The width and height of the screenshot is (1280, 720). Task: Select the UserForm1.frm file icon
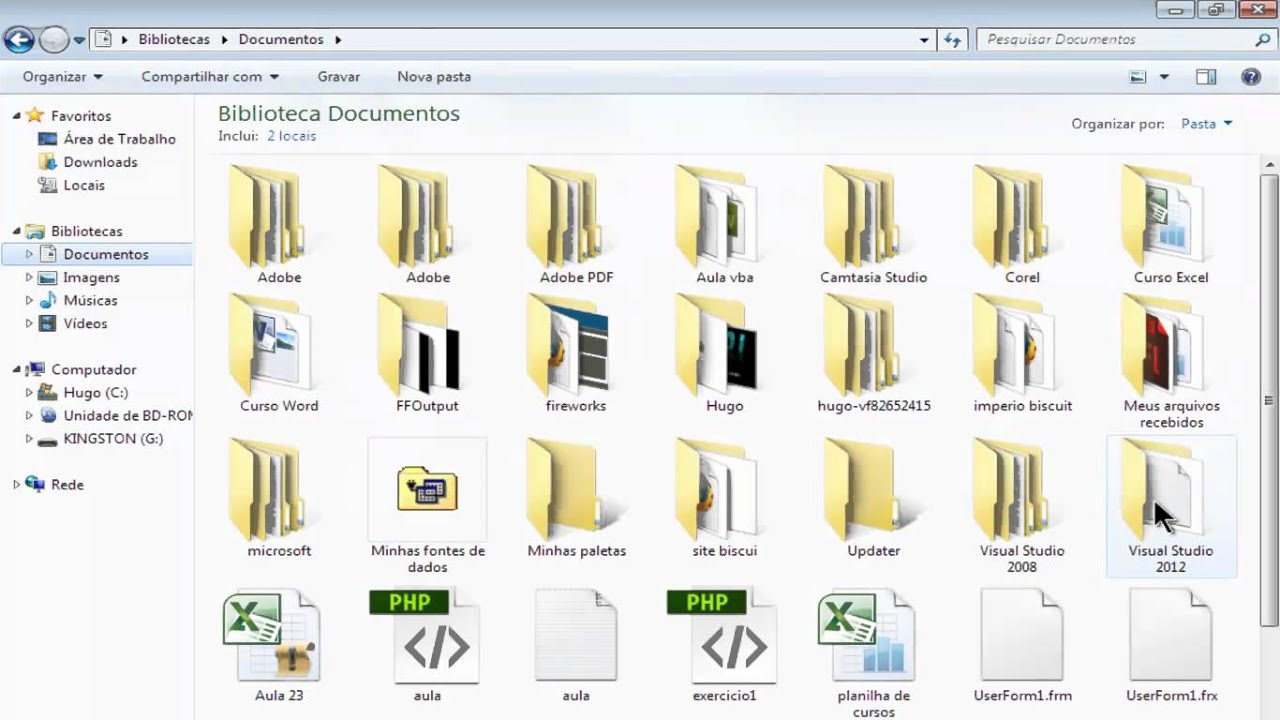tap(1022, 636)
